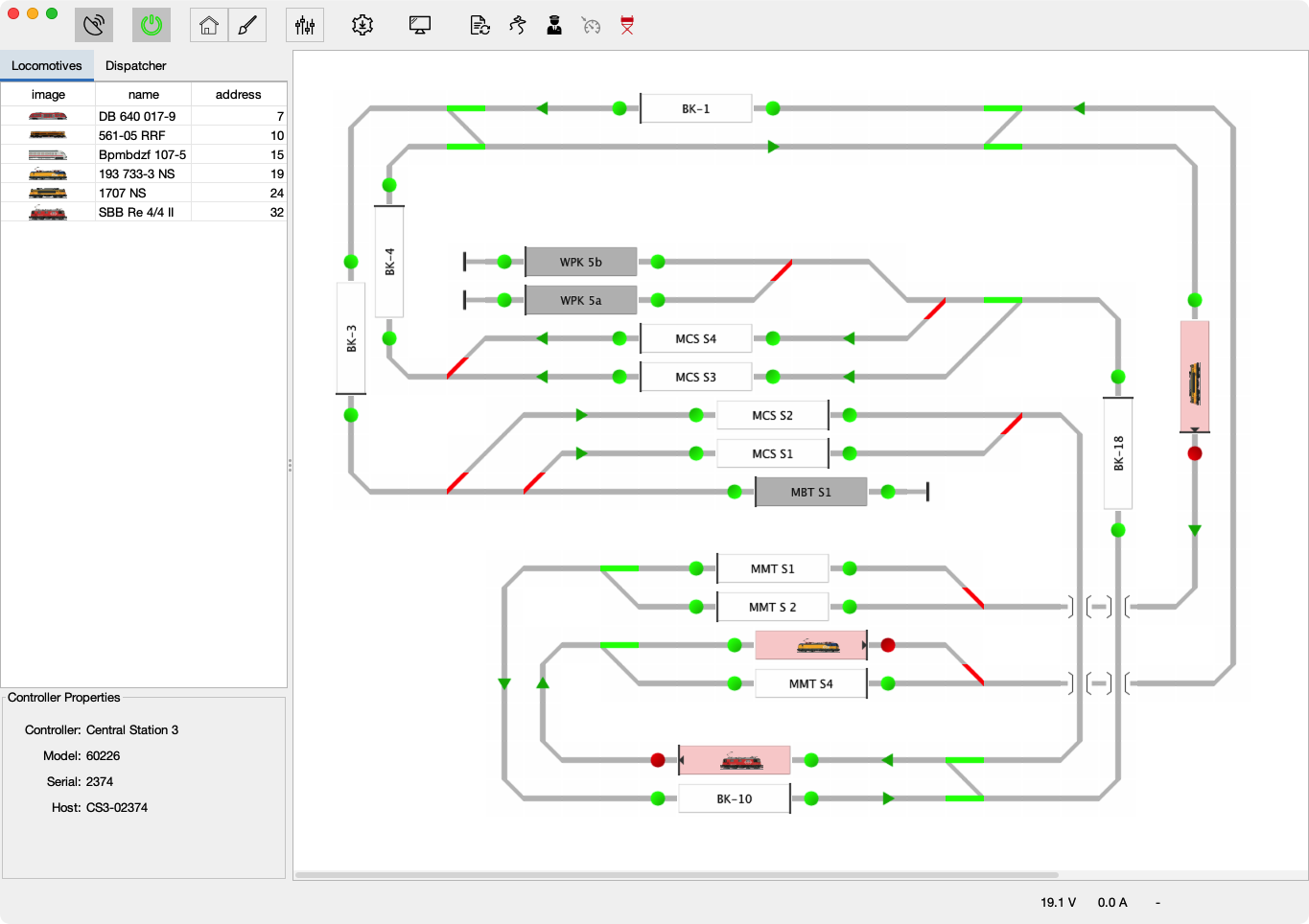The image size is (1309, 924).
Task: Click the MBT S1 block
Action: click(x=811, y=492)
